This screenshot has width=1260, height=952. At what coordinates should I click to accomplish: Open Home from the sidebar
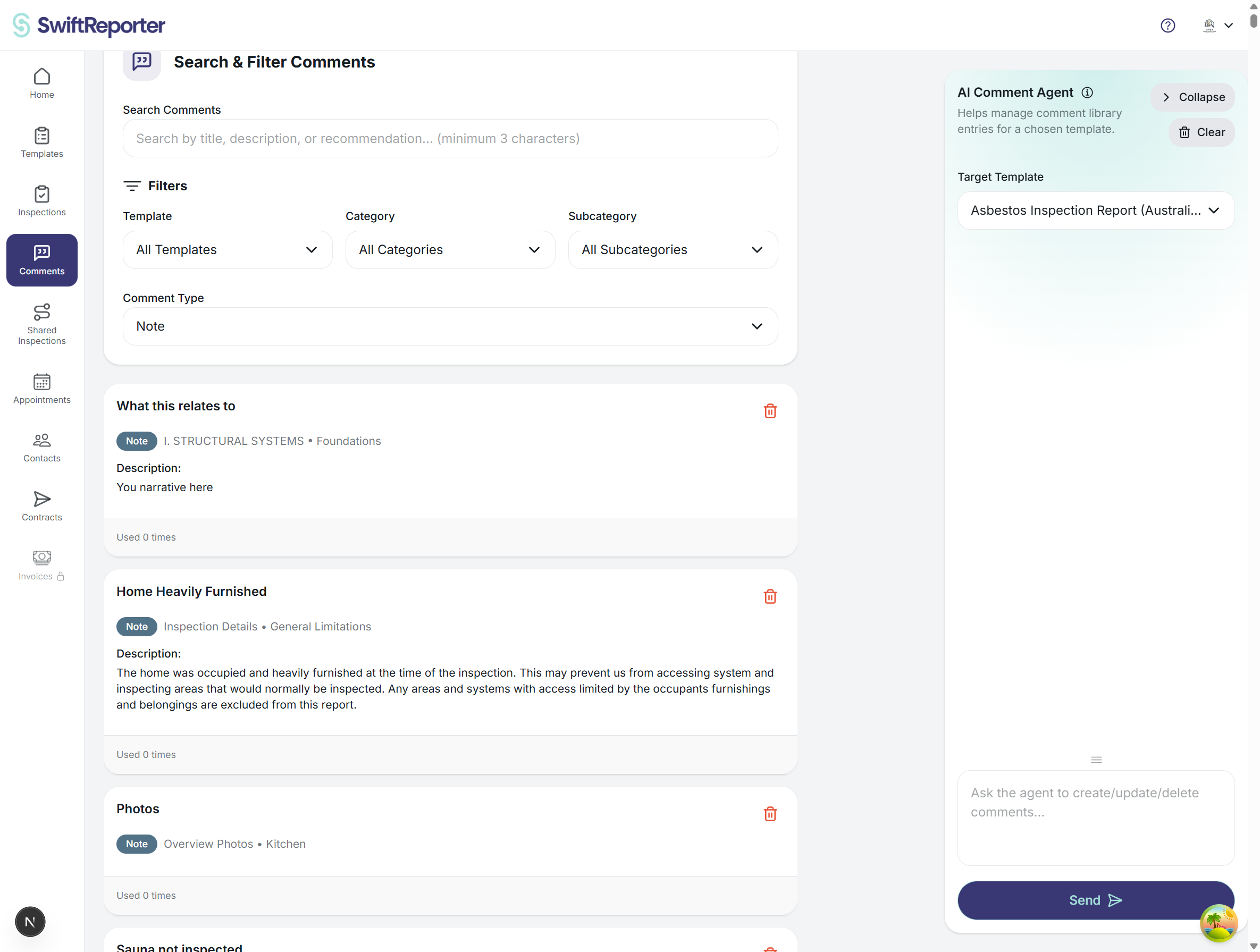pos(41,83)
